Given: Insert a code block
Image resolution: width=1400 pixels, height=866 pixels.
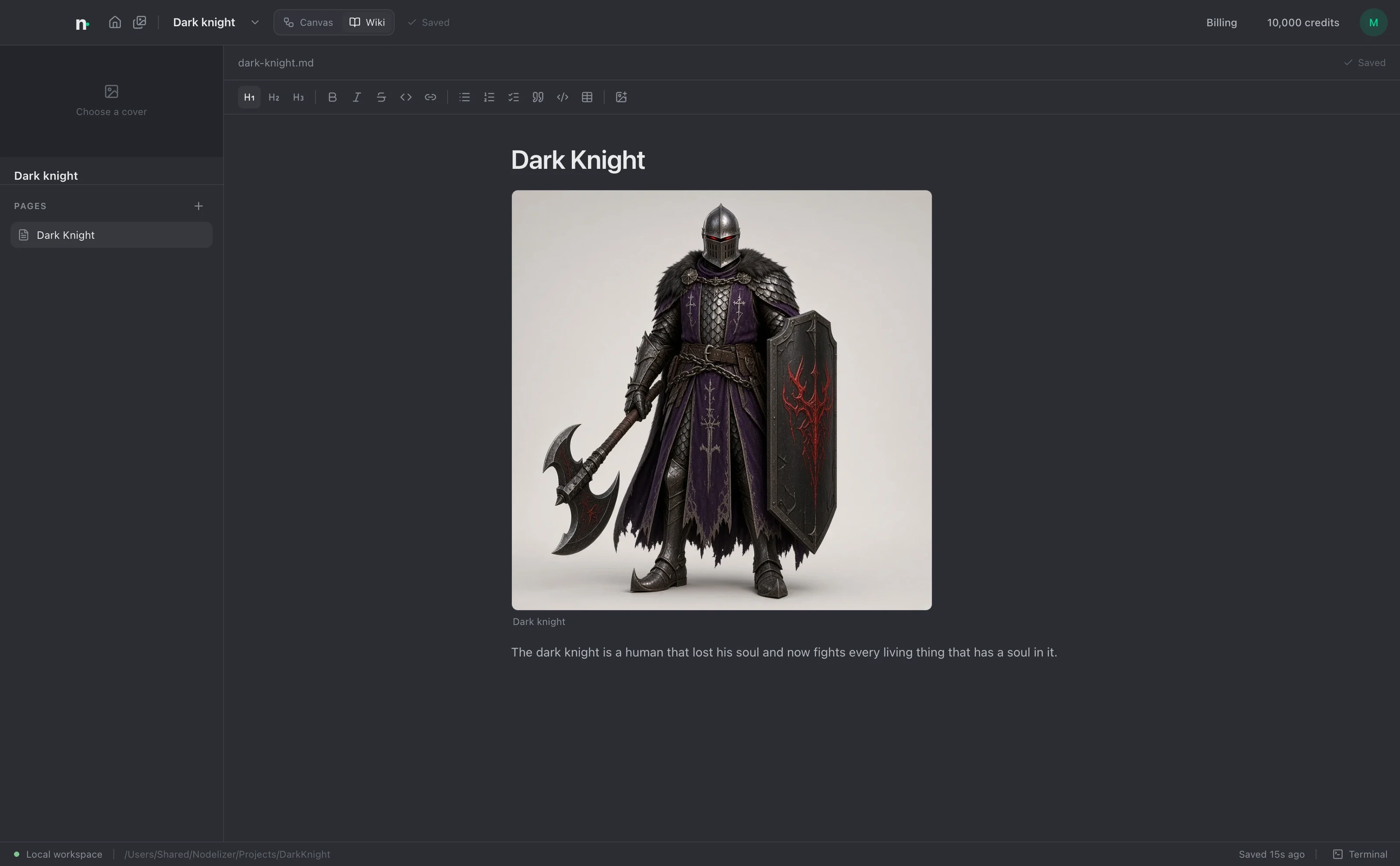Looking at the screenshot, I should tap(563, 98).
